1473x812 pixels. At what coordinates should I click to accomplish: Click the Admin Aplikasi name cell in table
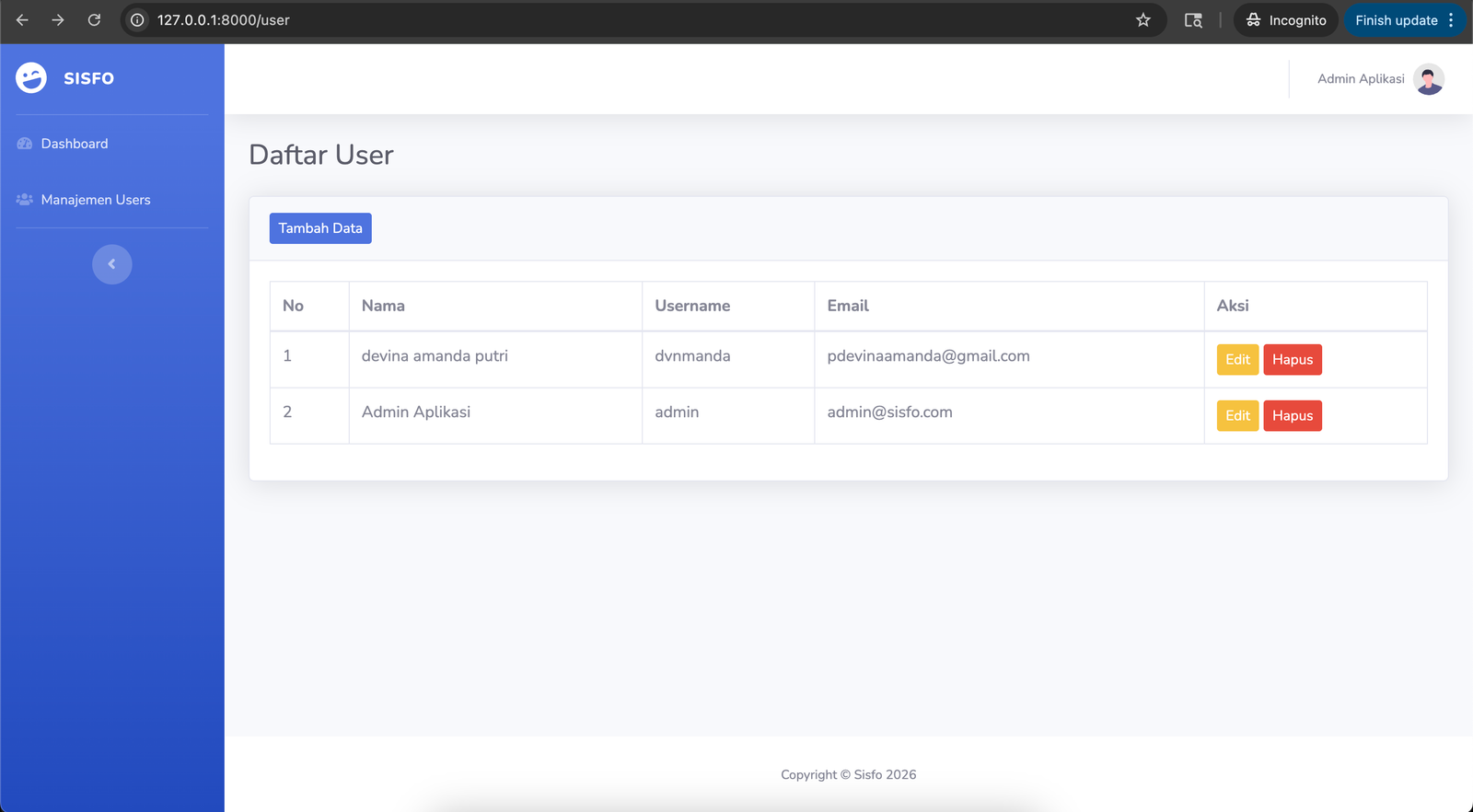(495, 416)
